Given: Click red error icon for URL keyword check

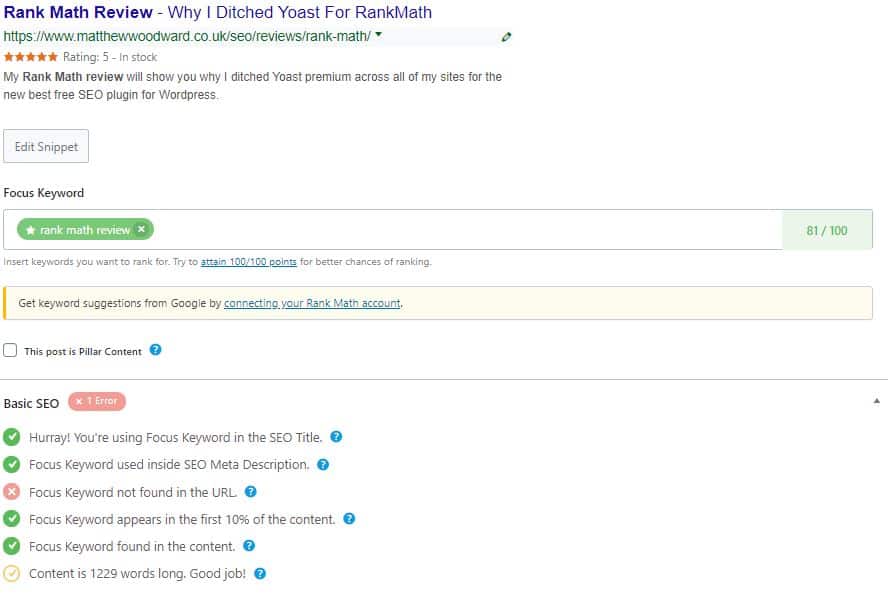Looking at the screenshot, I should coord(11,492).
